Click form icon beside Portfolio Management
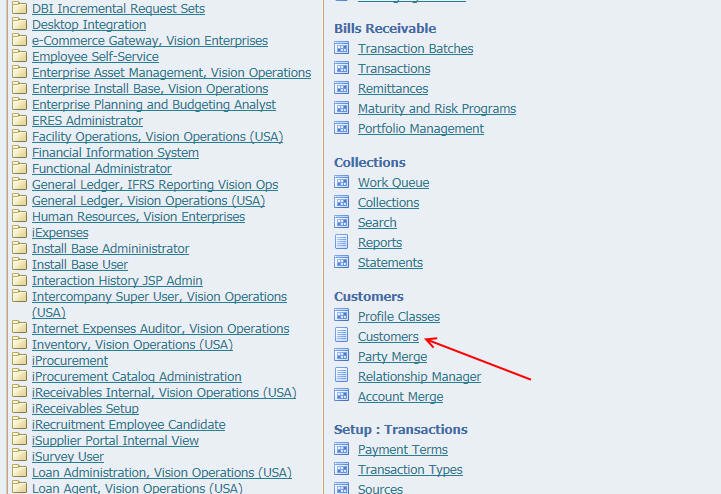Screen dimensions: 721x494 pyautogui.click(x=342, y=128)
